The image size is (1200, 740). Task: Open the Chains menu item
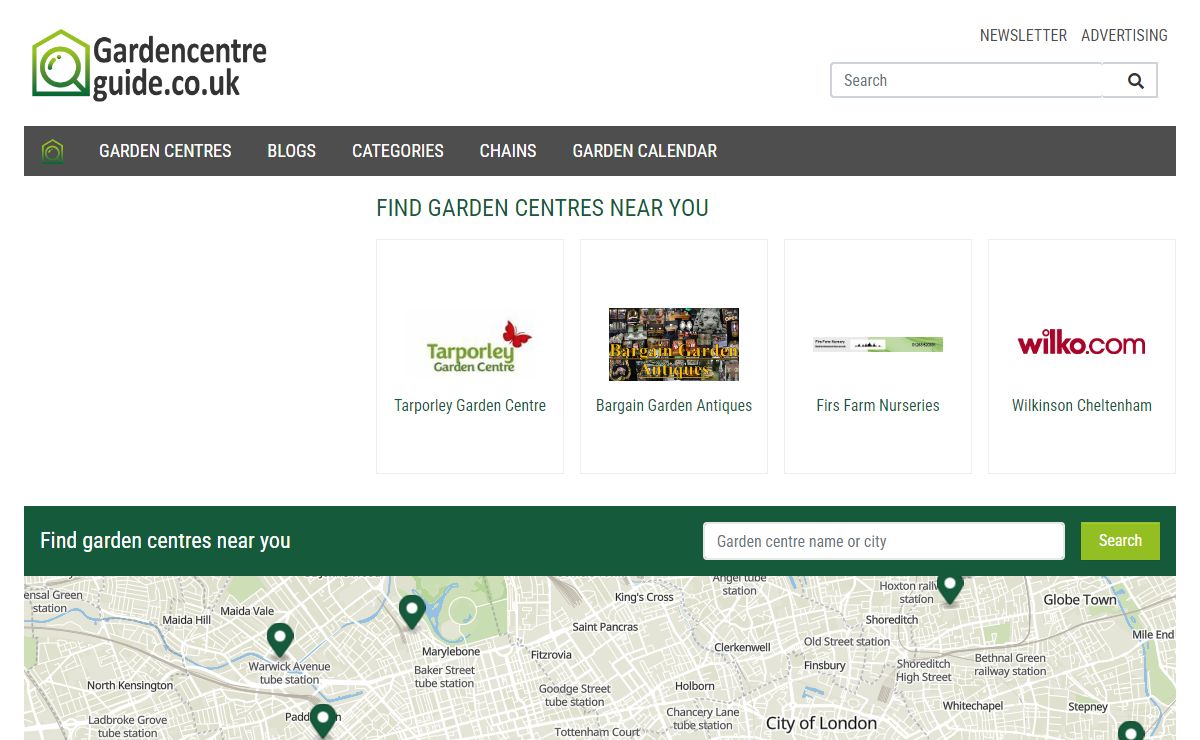[508, 151]
